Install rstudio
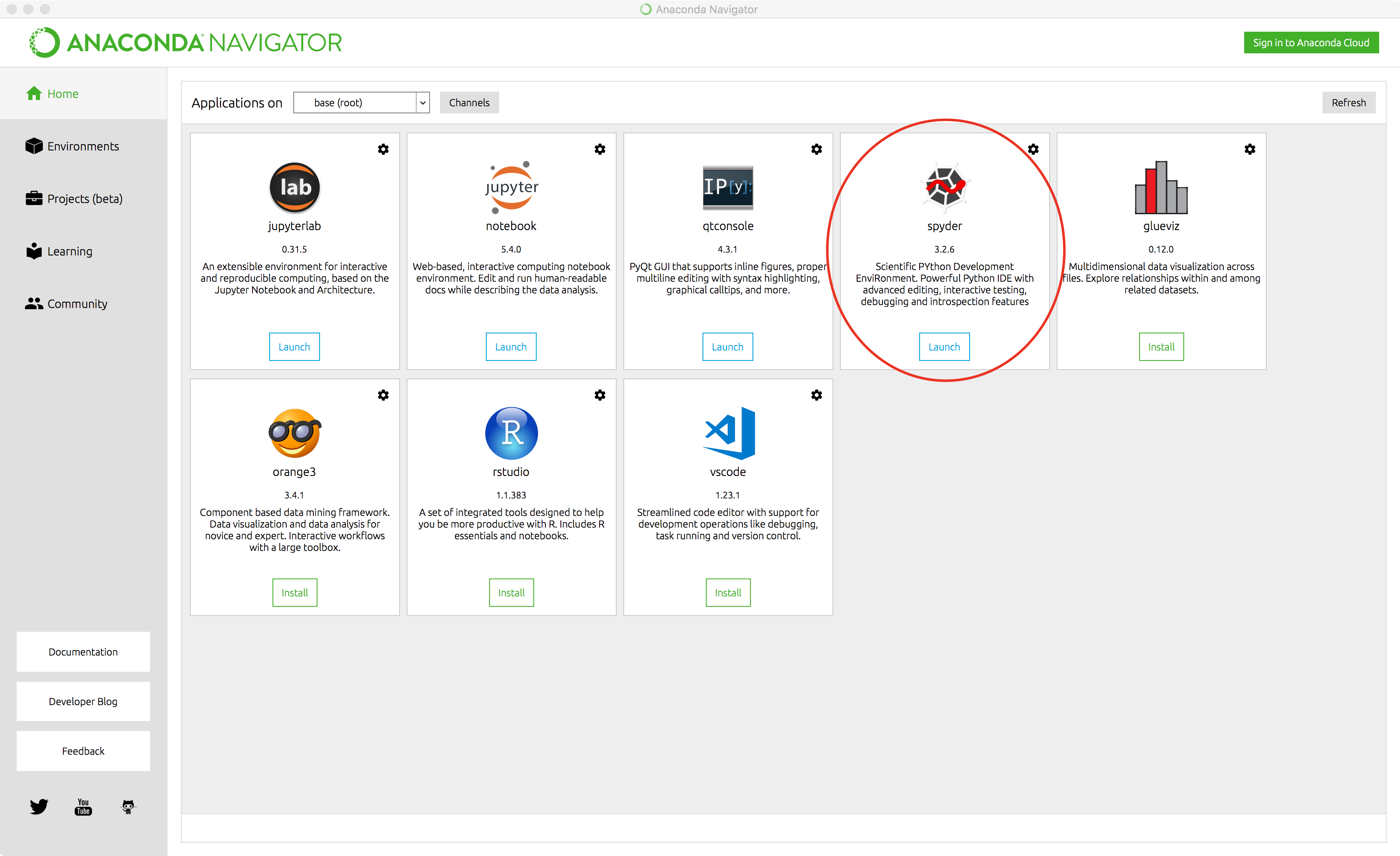Image resolution: width=1400 pixels, height=856 pixels. 511,593
